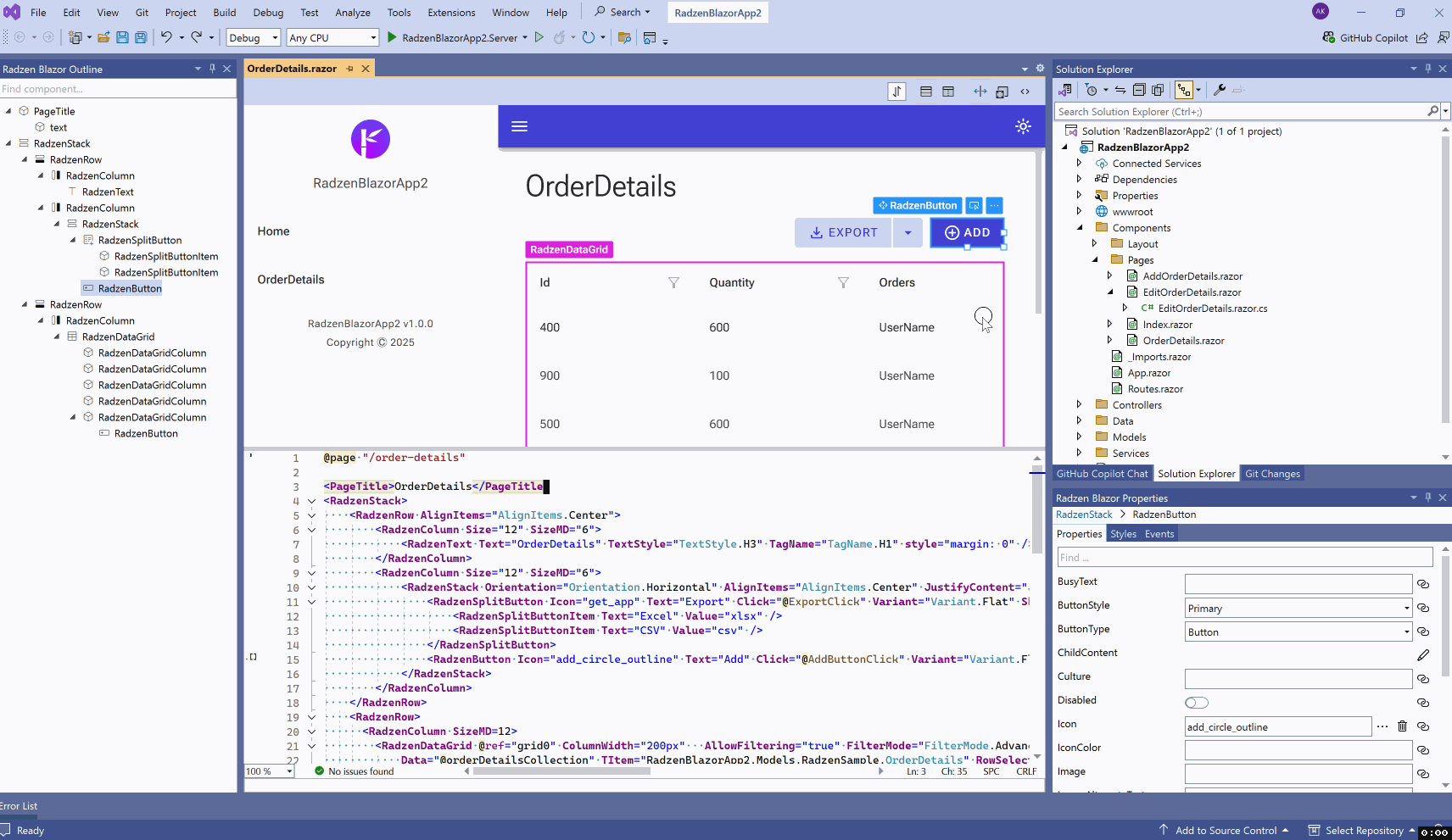Viewport: 1452px width, 840px height.
Task: Click the EXPORT button in preview
Action: click(x=843, y=232)
